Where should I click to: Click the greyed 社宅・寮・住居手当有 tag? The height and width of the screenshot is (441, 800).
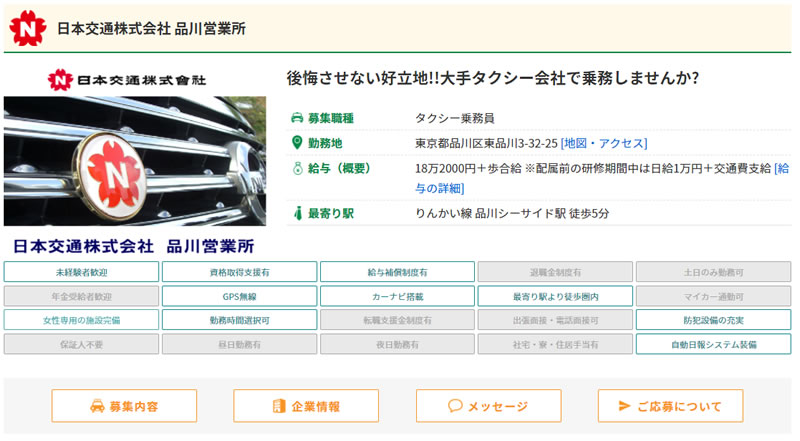click(x=555, y=344)
